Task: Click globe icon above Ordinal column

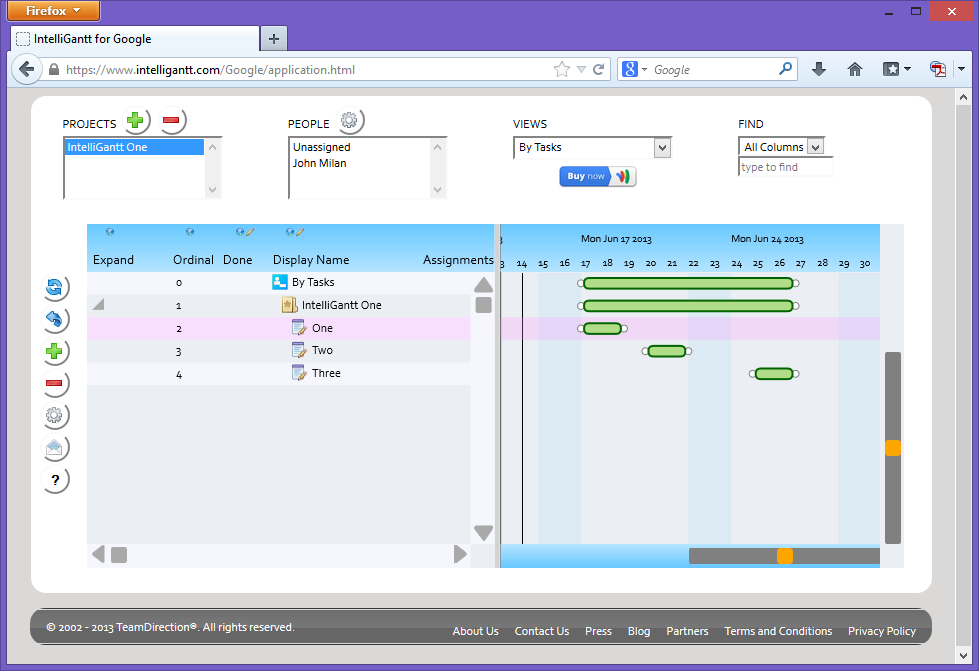Action: click(x=190, y=232)
